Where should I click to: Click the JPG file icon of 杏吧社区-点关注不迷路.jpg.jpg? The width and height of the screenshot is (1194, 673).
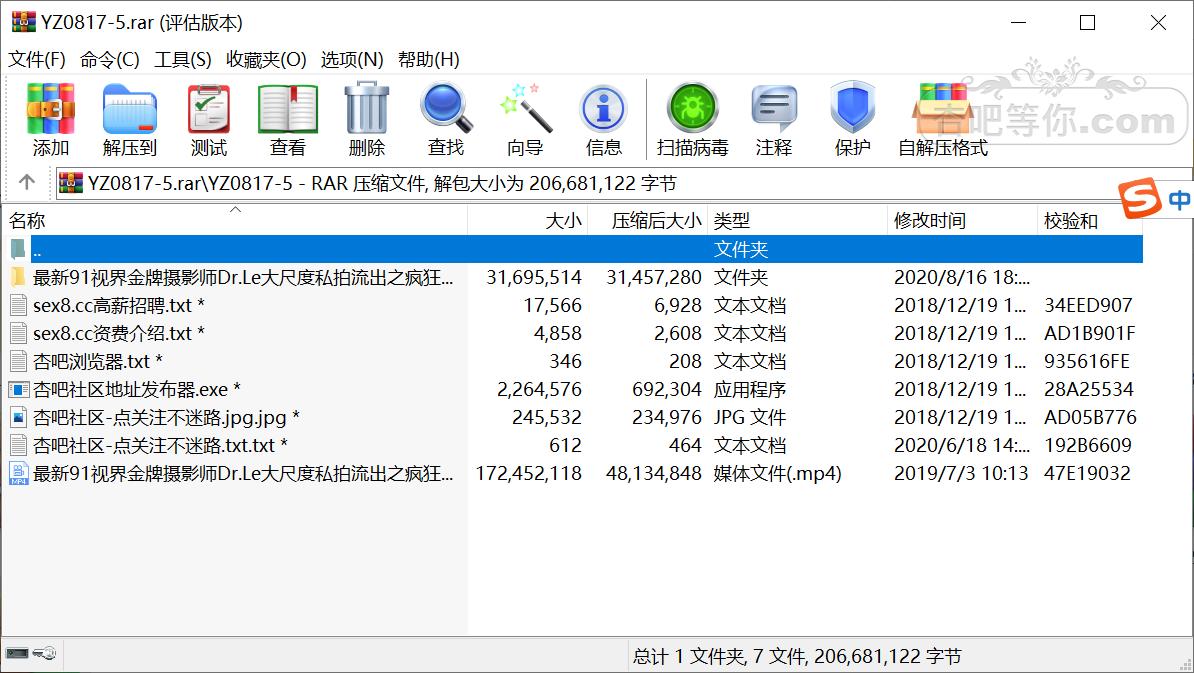[x=18, y=417]
